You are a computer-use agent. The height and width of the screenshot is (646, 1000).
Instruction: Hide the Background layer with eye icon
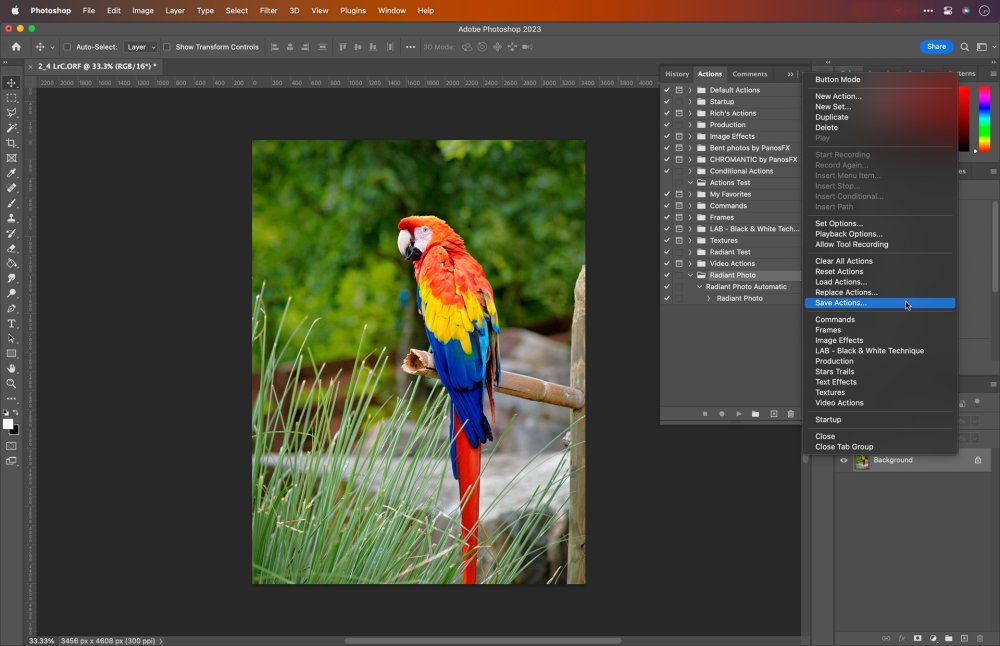[x=843, y=460]
